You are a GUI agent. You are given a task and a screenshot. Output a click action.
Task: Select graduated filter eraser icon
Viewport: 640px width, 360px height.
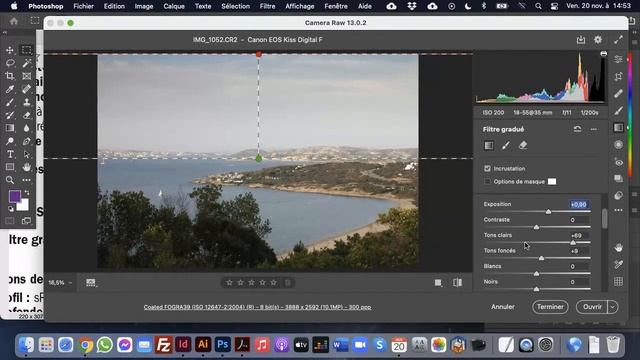(523, 145)
